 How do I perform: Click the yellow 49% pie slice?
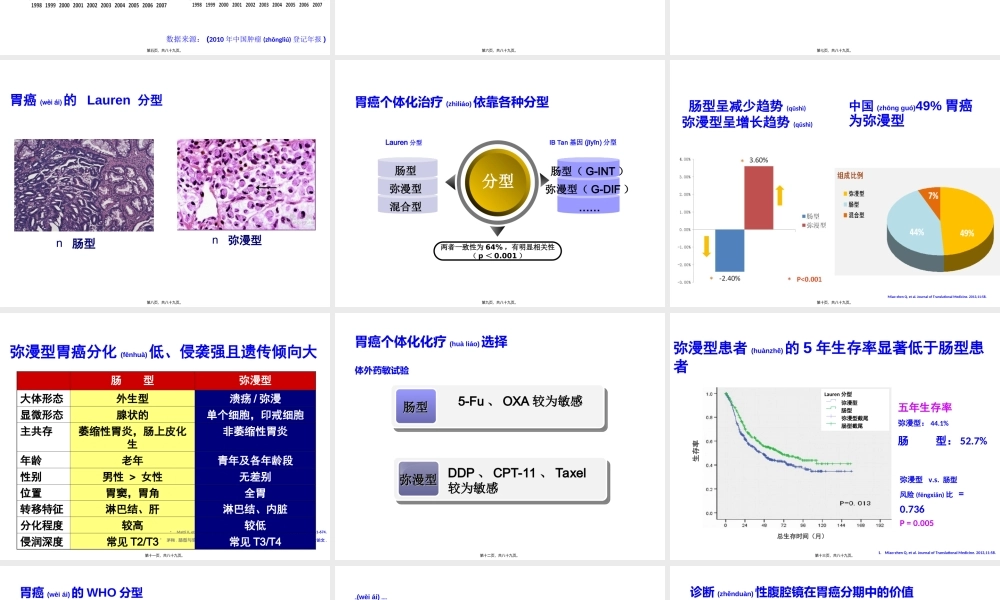pyautogui.click(x=965, y=233)
